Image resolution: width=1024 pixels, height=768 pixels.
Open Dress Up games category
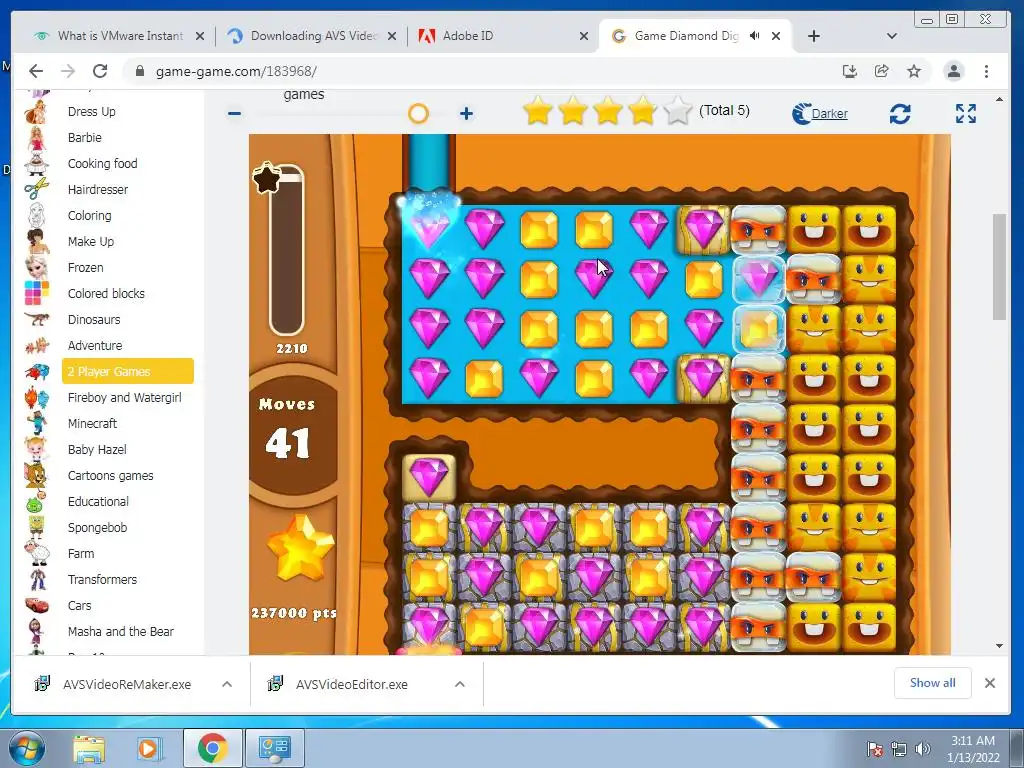[x=91, y=112]
